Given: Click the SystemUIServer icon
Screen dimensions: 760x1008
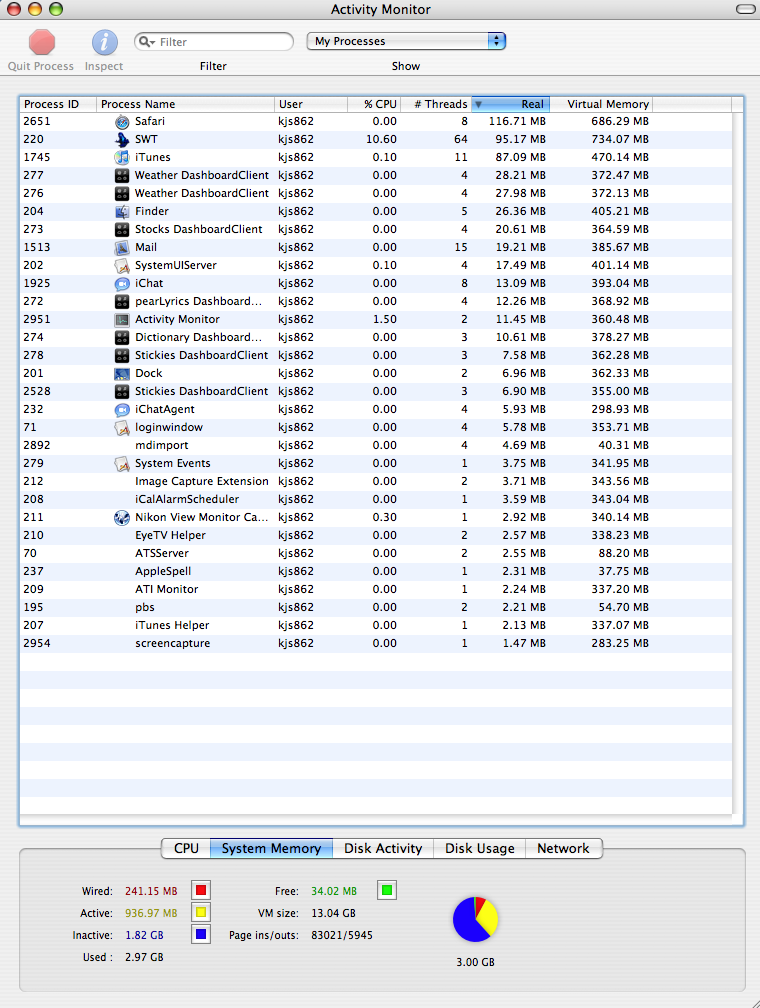Looking at the screenshot, I should pyautogui.click(x=122, y=266).
